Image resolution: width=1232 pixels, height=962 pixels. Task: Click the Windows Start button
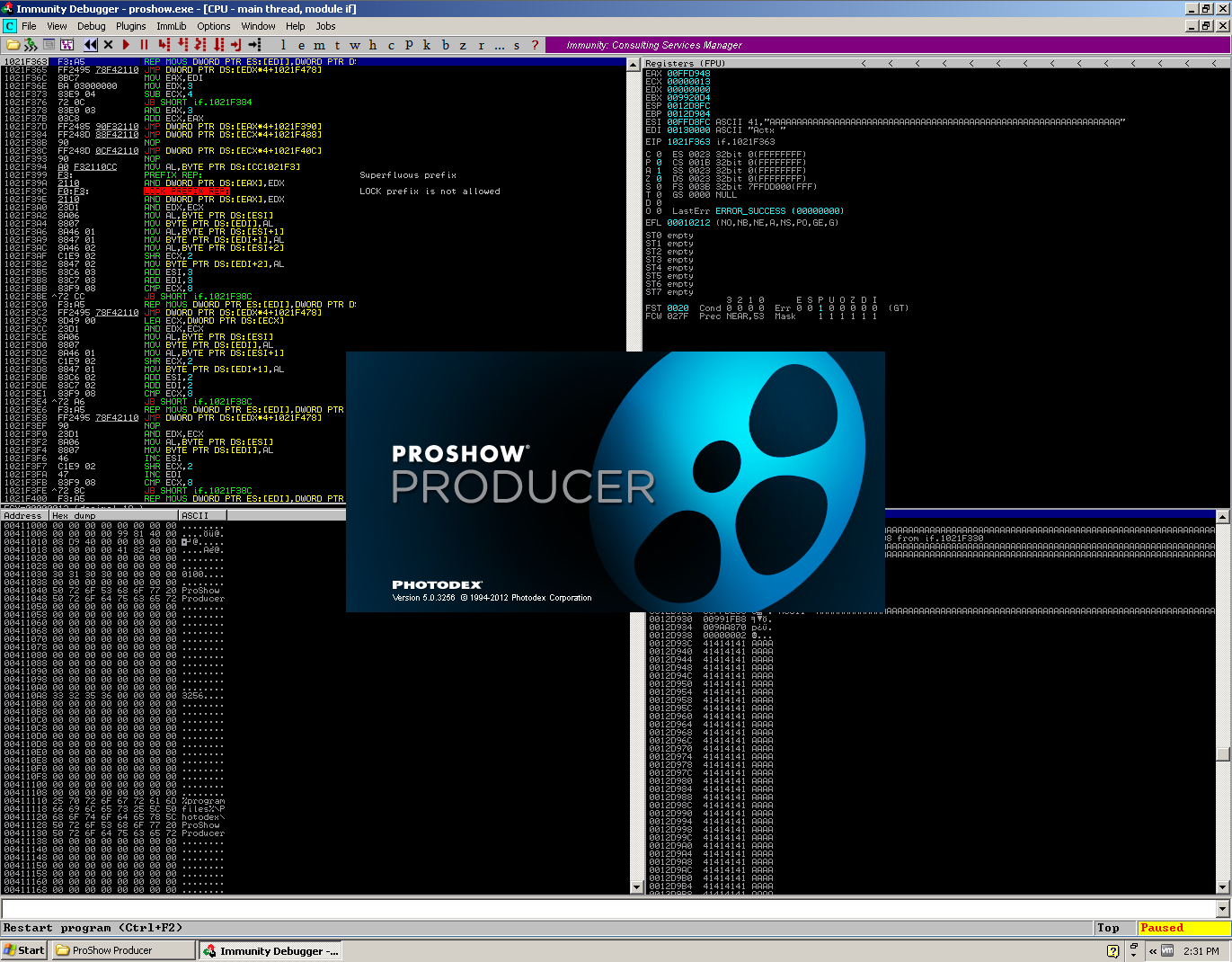click(24, 950)
